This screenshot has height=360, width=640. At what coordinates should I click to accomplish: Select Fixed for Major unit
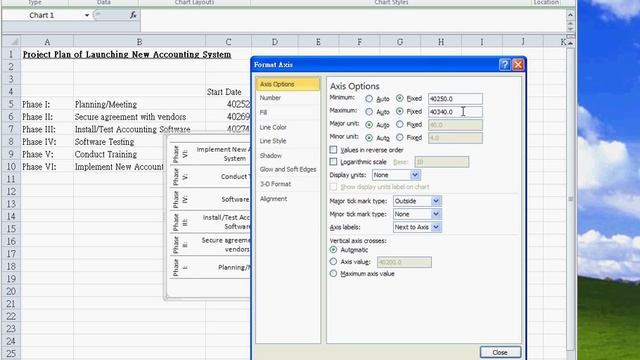coord(400,124)
